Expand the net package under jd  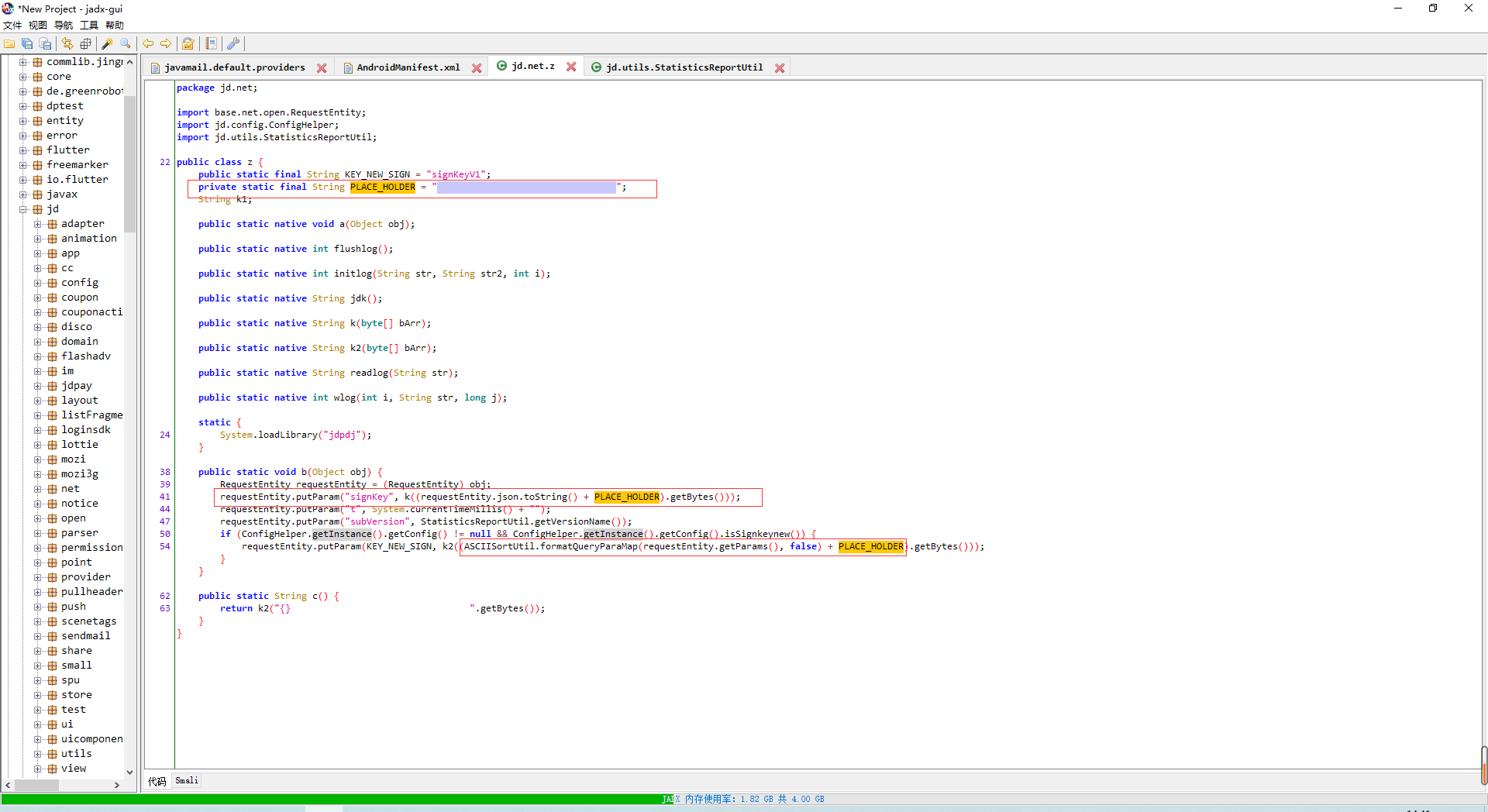click(x=38, y=489)
